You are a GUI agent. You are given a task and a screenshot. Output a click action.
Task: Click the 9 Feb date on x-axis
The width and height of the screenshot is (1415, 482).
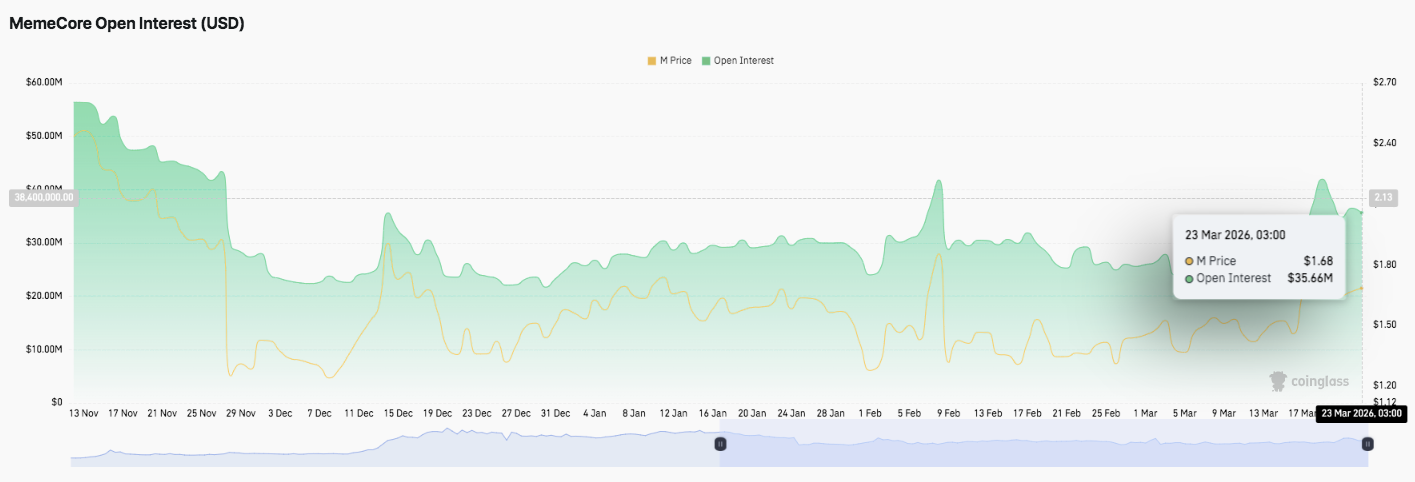(x=948, y=413)
